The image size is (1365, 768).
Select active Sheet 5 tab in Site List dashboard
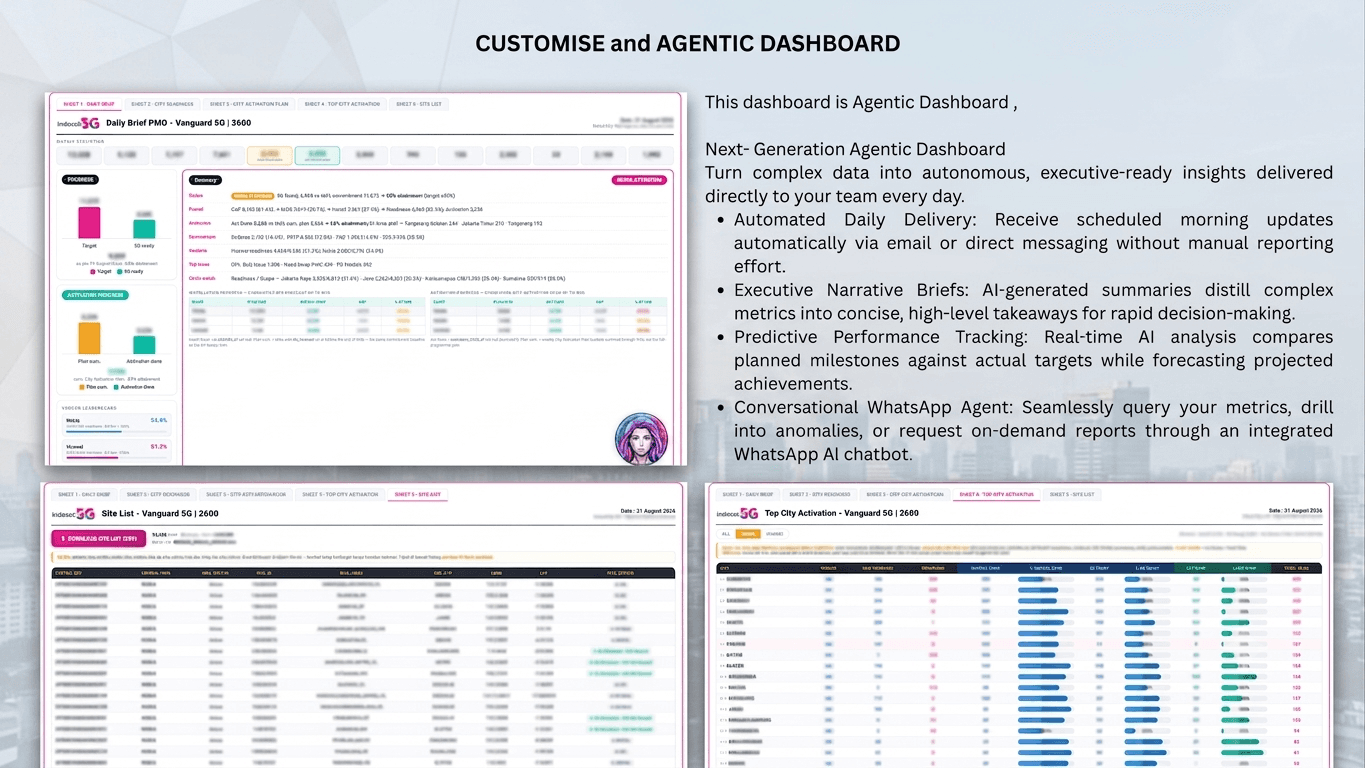tap(417, 494)
